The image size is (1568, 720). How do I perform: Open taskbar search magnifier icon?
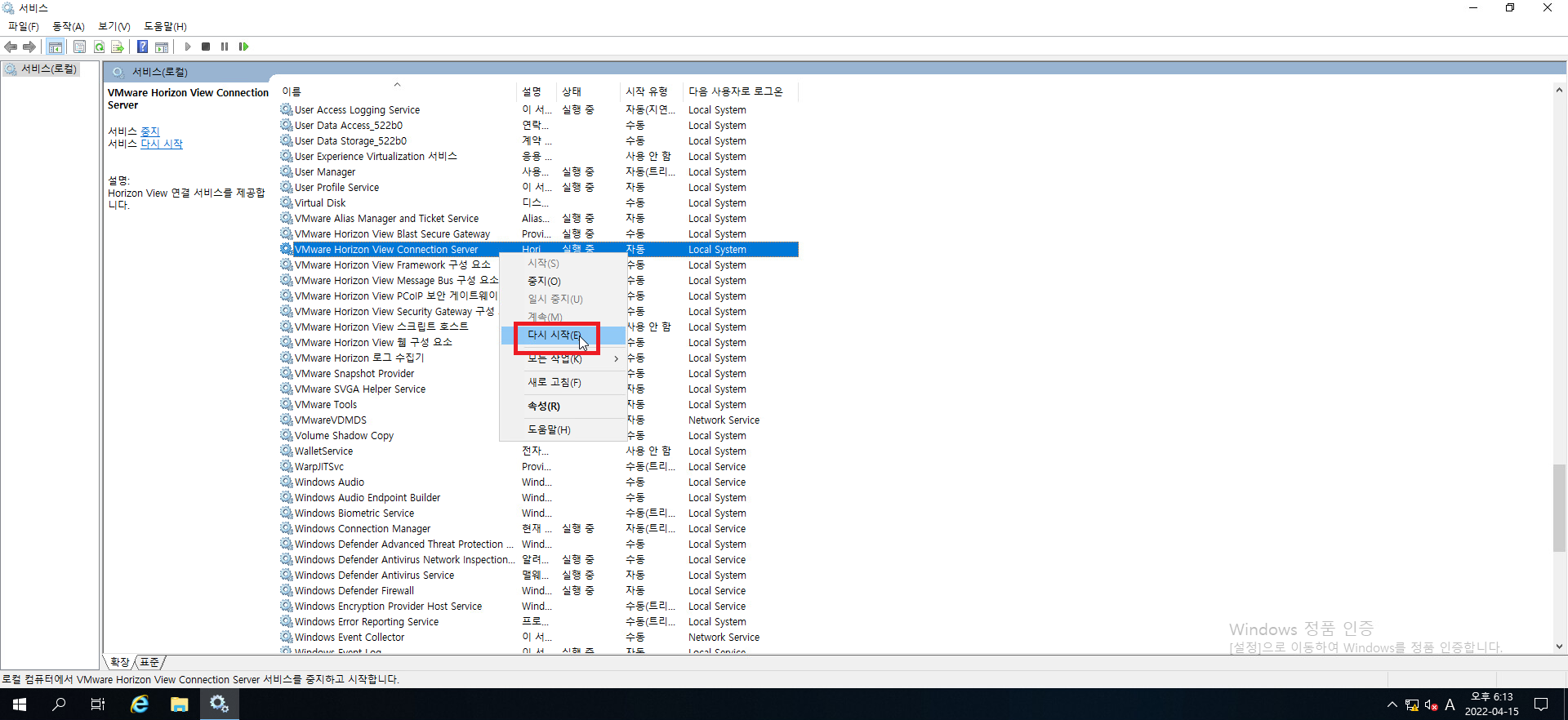click(x=59, y=704)
